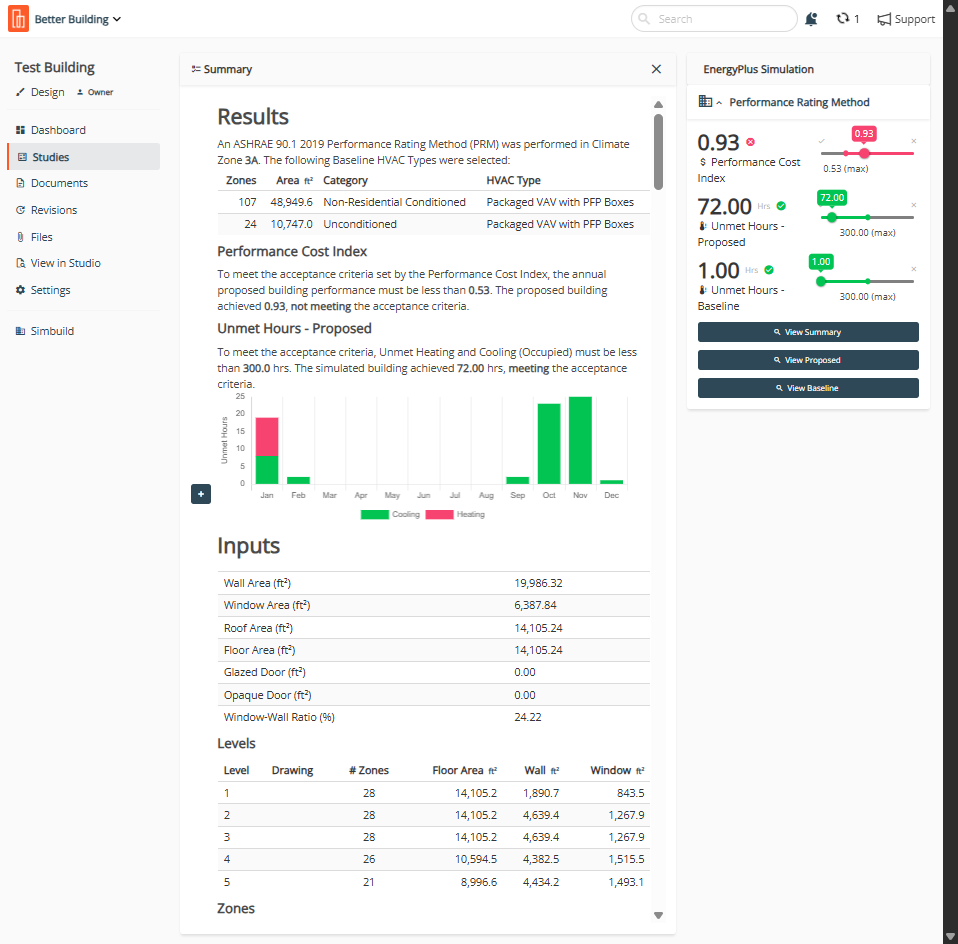Click the Revisions history icon
The height and width of the screenshot is (944, 958).
20,210
